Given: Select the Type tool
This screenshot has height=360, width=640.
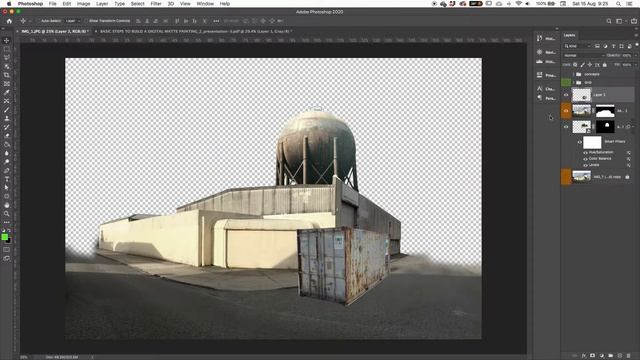Looking at the screenshot, I should [7, 179].
